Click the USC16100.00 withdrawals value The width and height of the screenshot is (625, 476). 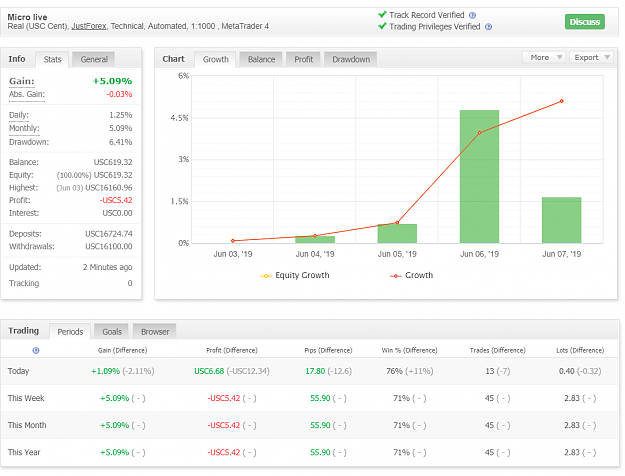[x=108, y=247]
